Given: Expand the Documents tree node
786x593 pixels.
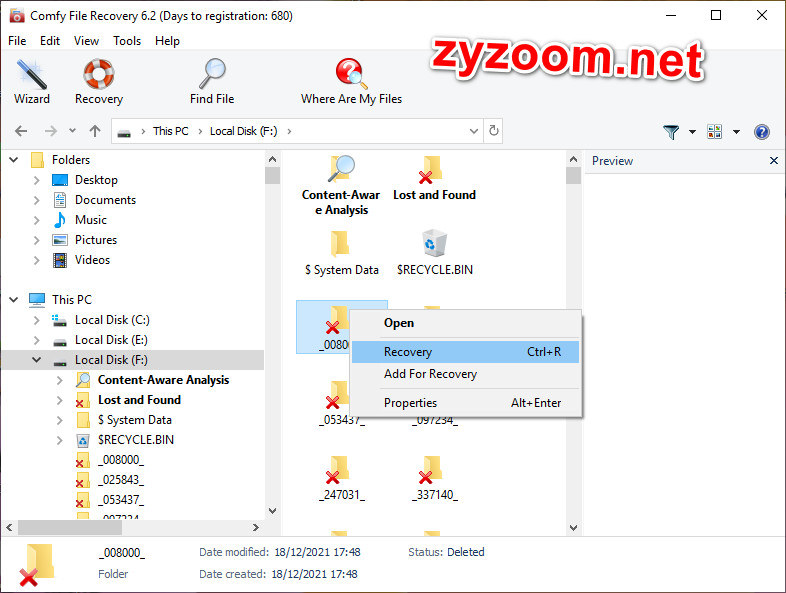Looking at the screenshot, I should (36, 200).
